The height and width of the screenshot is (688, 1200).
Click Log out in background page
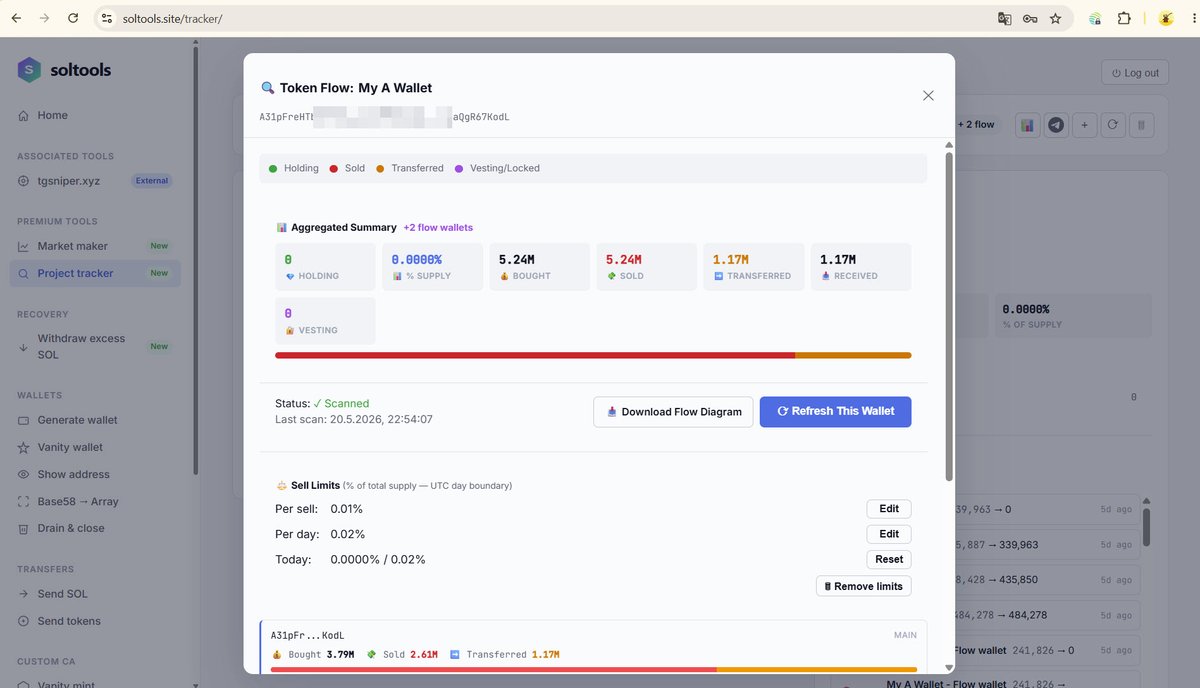pyautogui.click(x=1134, y=73)
